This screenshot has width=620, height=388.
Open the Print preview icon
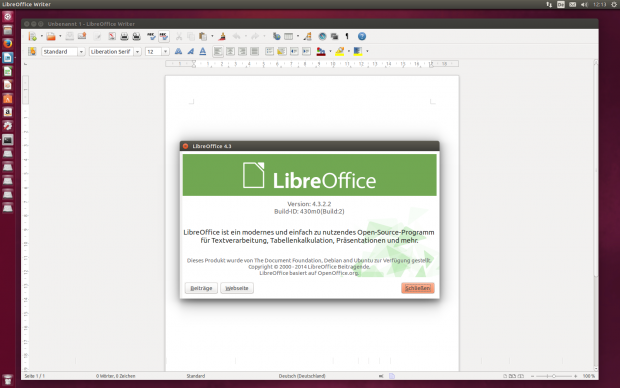136,36
